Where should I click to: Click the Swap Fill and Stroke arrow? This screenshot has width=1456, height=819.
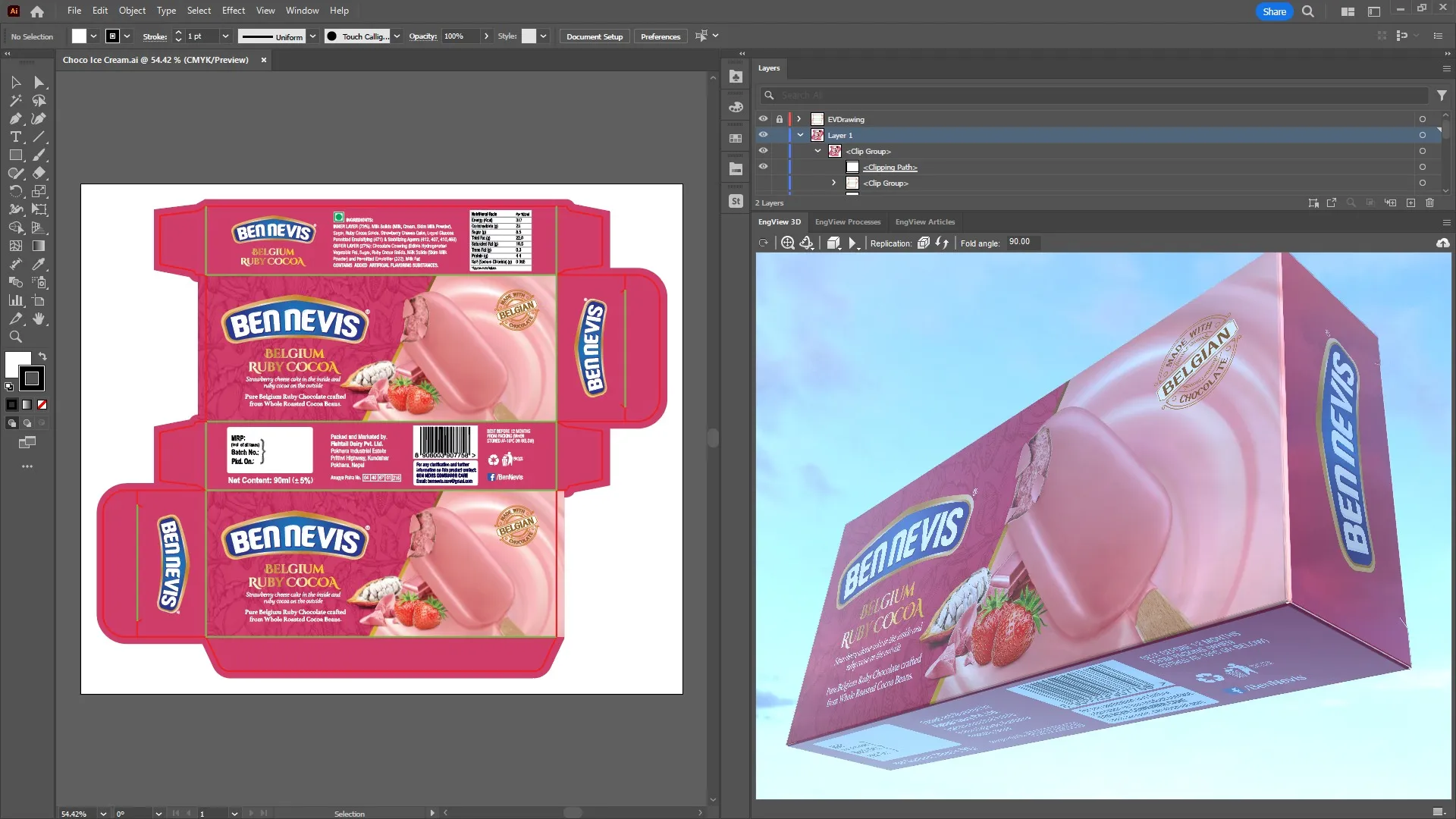click(42, 356)
